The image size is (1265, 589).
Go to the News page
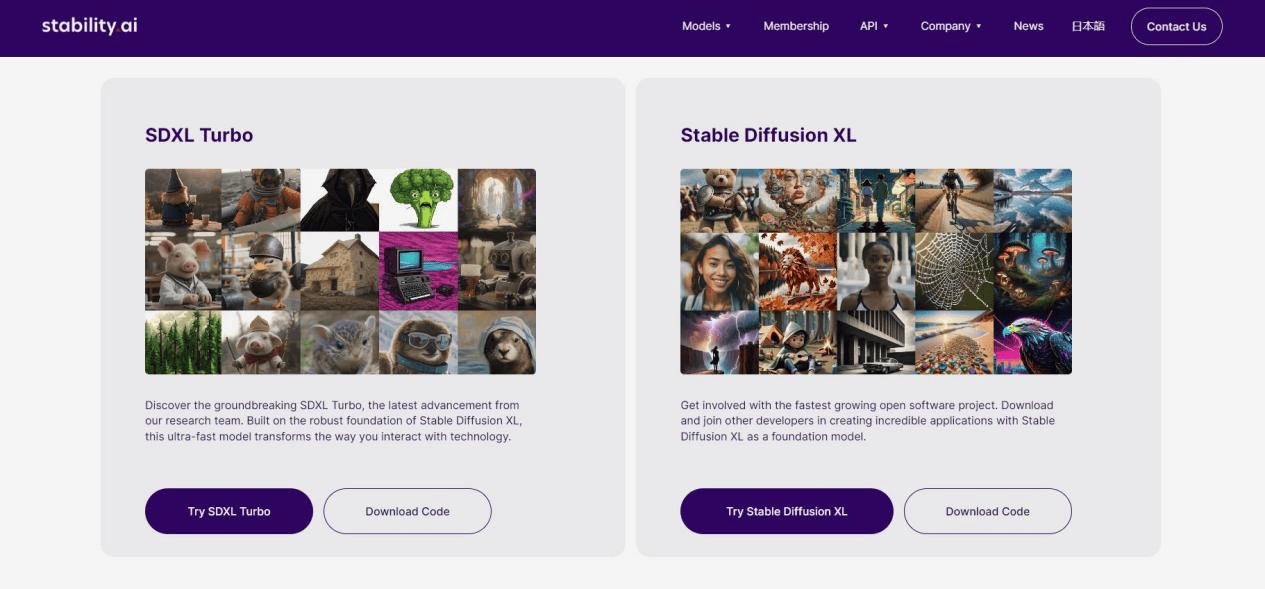(1028, 26)
